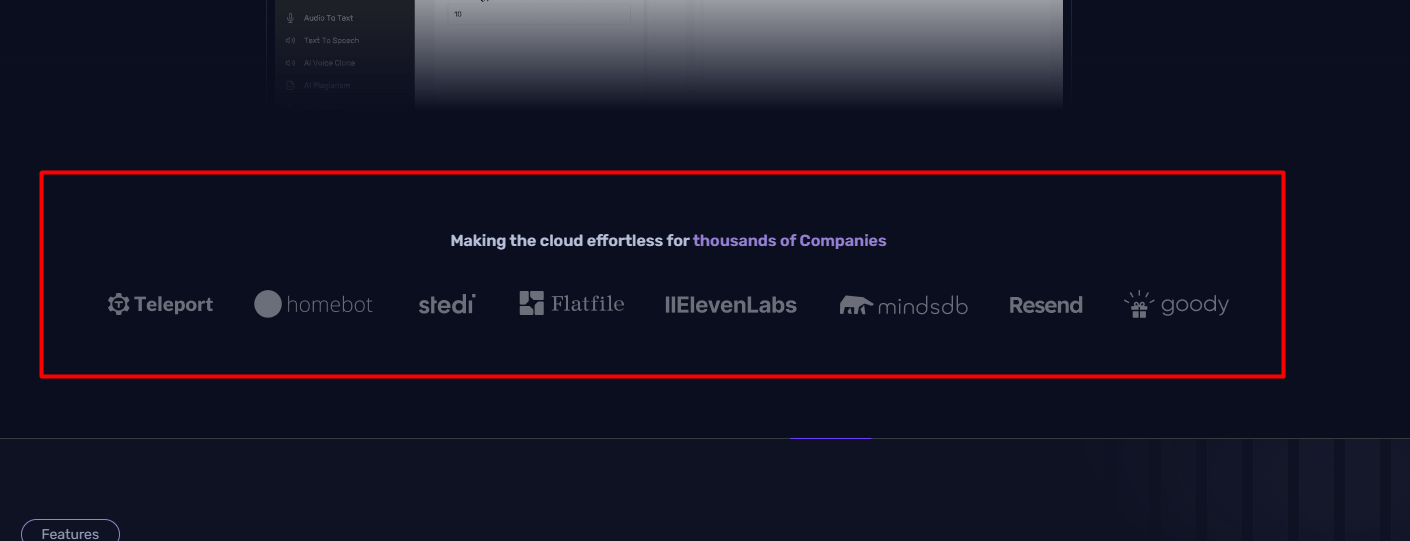The image size is (1410, 541).
Task: Click the 'thousands of Companies' purple text
Action: (789, 240)
